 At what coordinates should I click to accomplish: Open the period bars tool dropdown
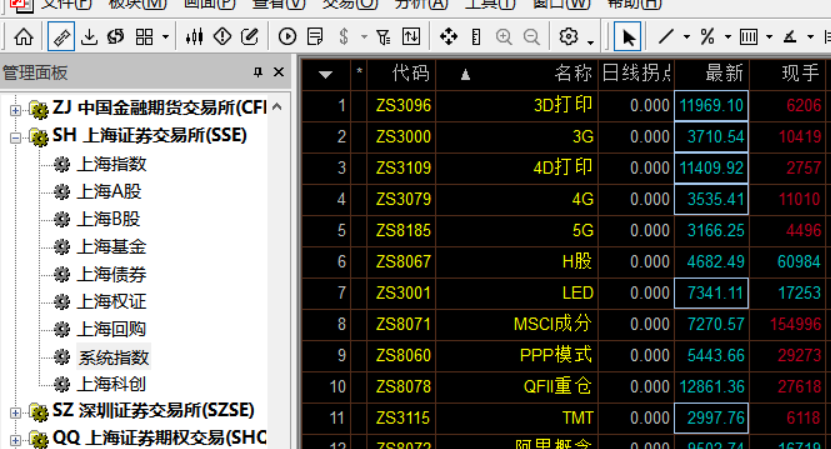click(770, 37)
